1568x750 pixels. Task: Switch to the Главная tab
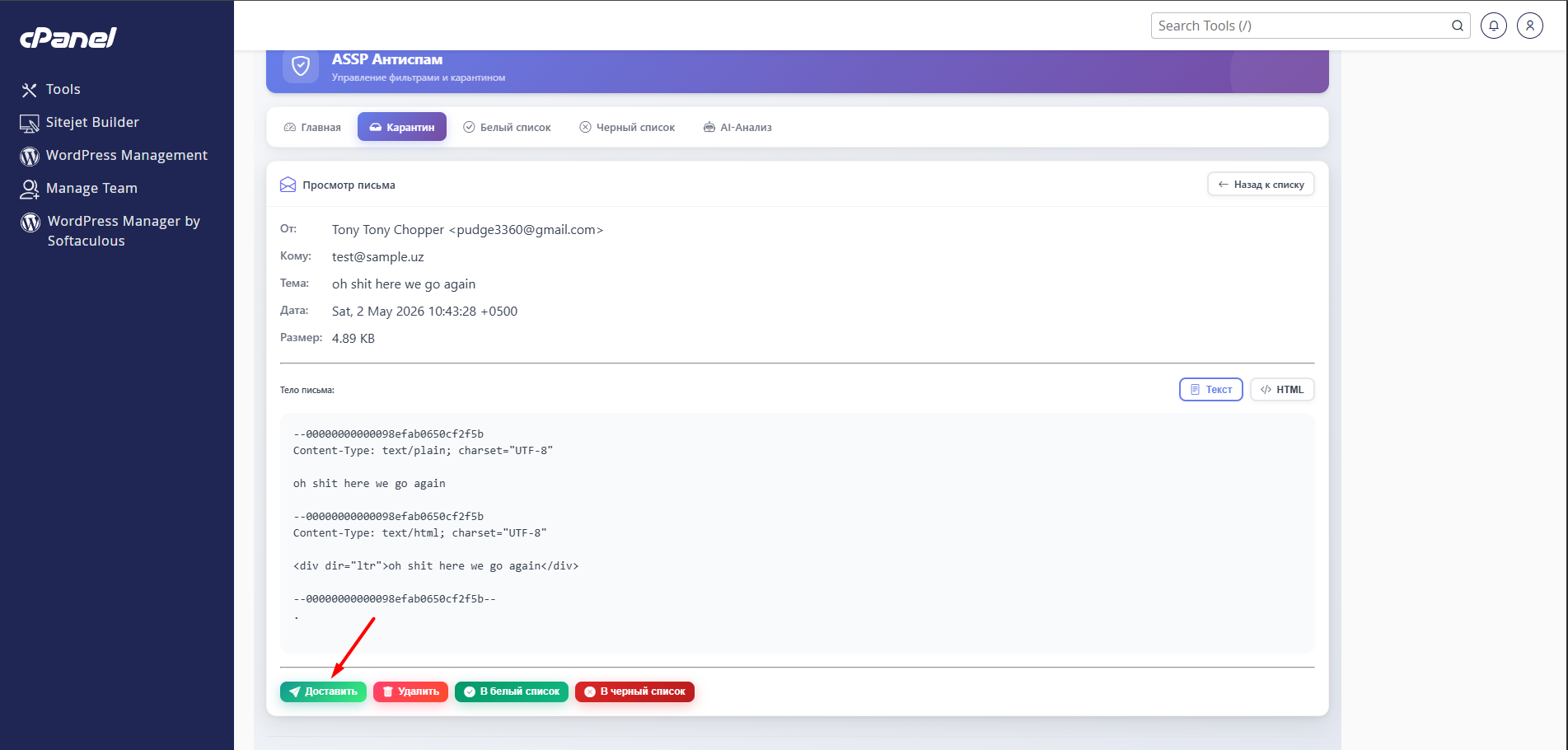[x=312, y=127]
